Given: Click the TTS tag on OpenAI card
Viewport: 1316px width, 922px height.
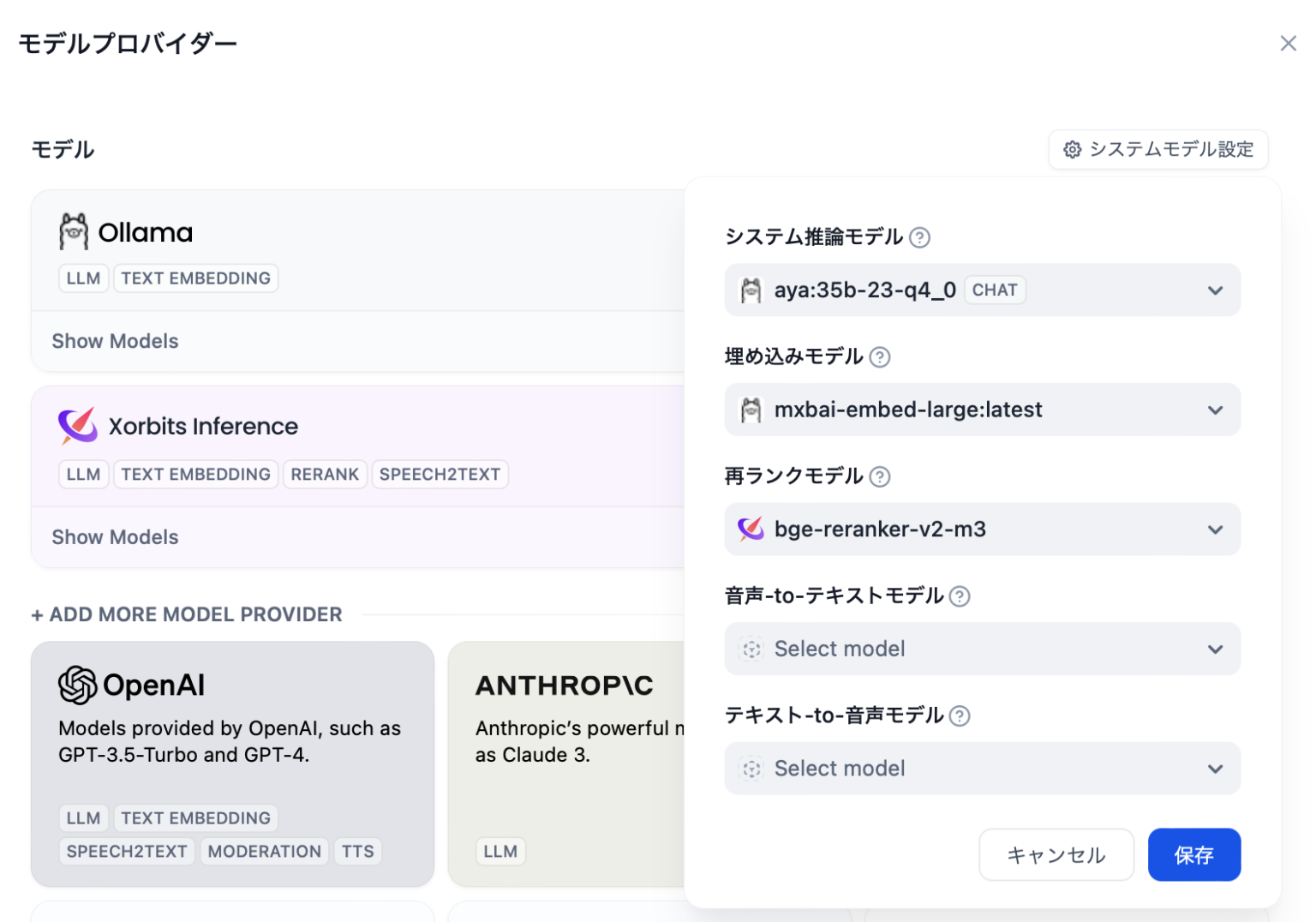Looking at the screenshot, I should click(x=357, y=851).
